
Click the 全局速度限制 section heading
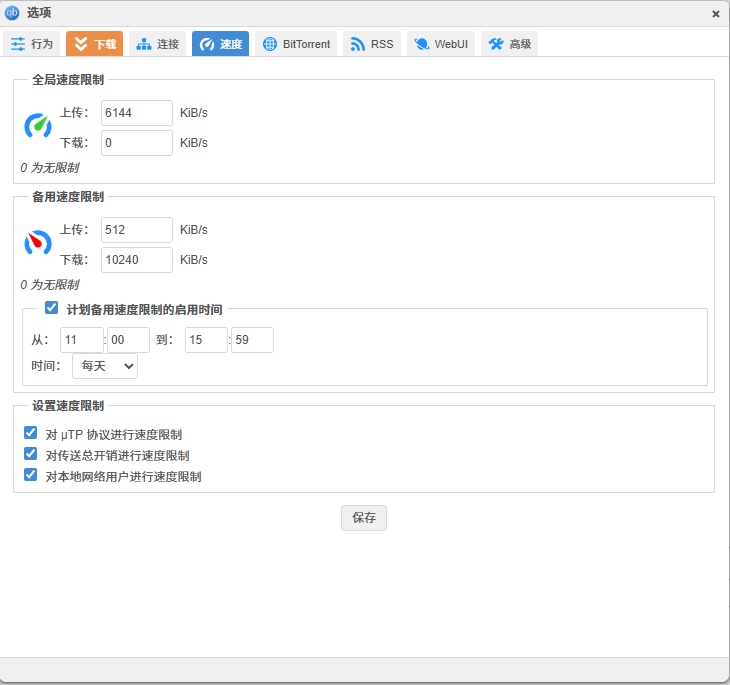coord(68,80)
